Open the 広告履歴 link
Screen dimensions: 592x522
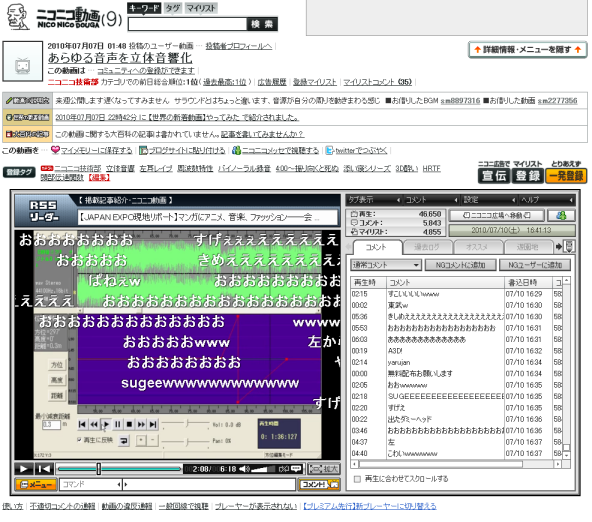(272, 82)
